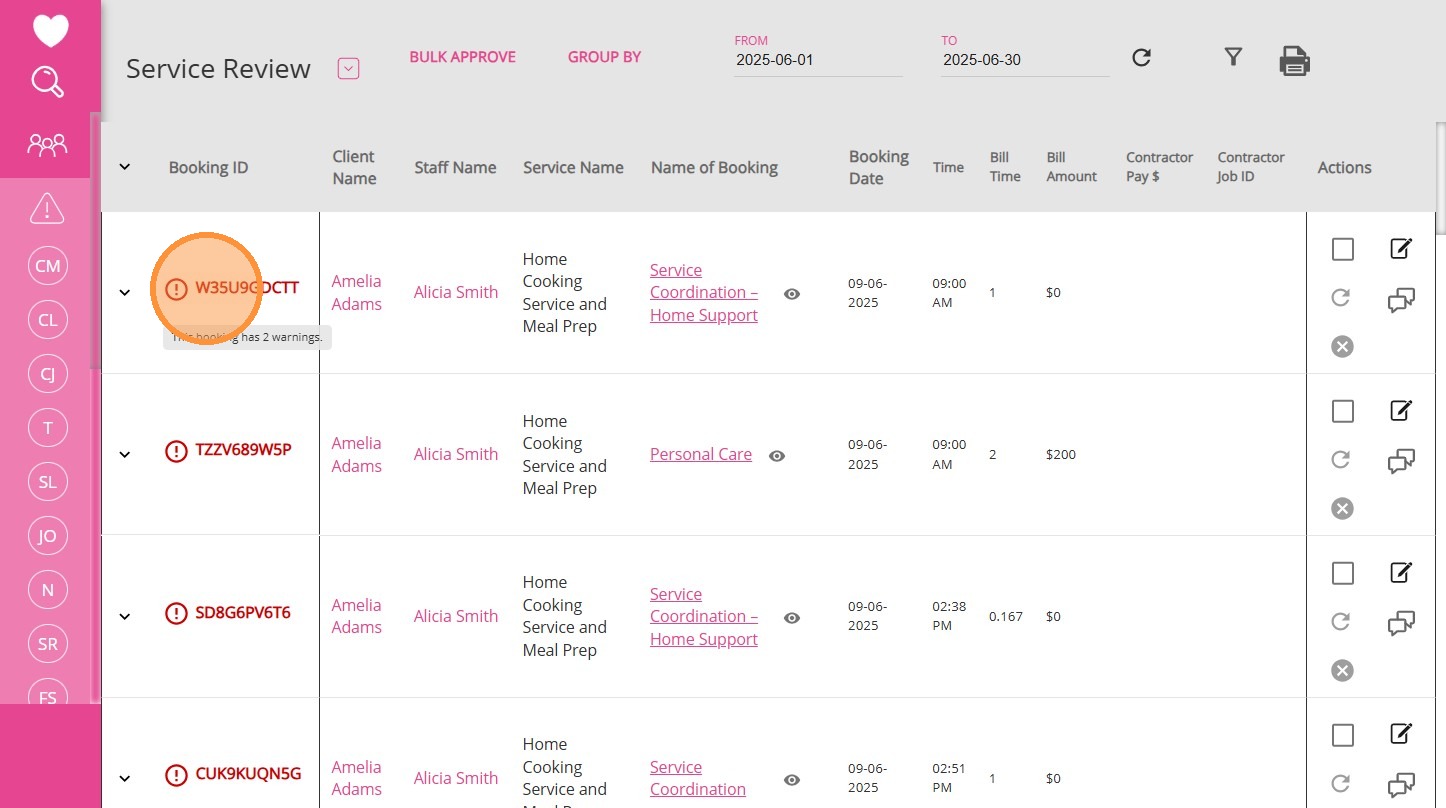Select the checkbox for booking TZZV689W5P
The image size is (1446, 808).
[1342, 411]
